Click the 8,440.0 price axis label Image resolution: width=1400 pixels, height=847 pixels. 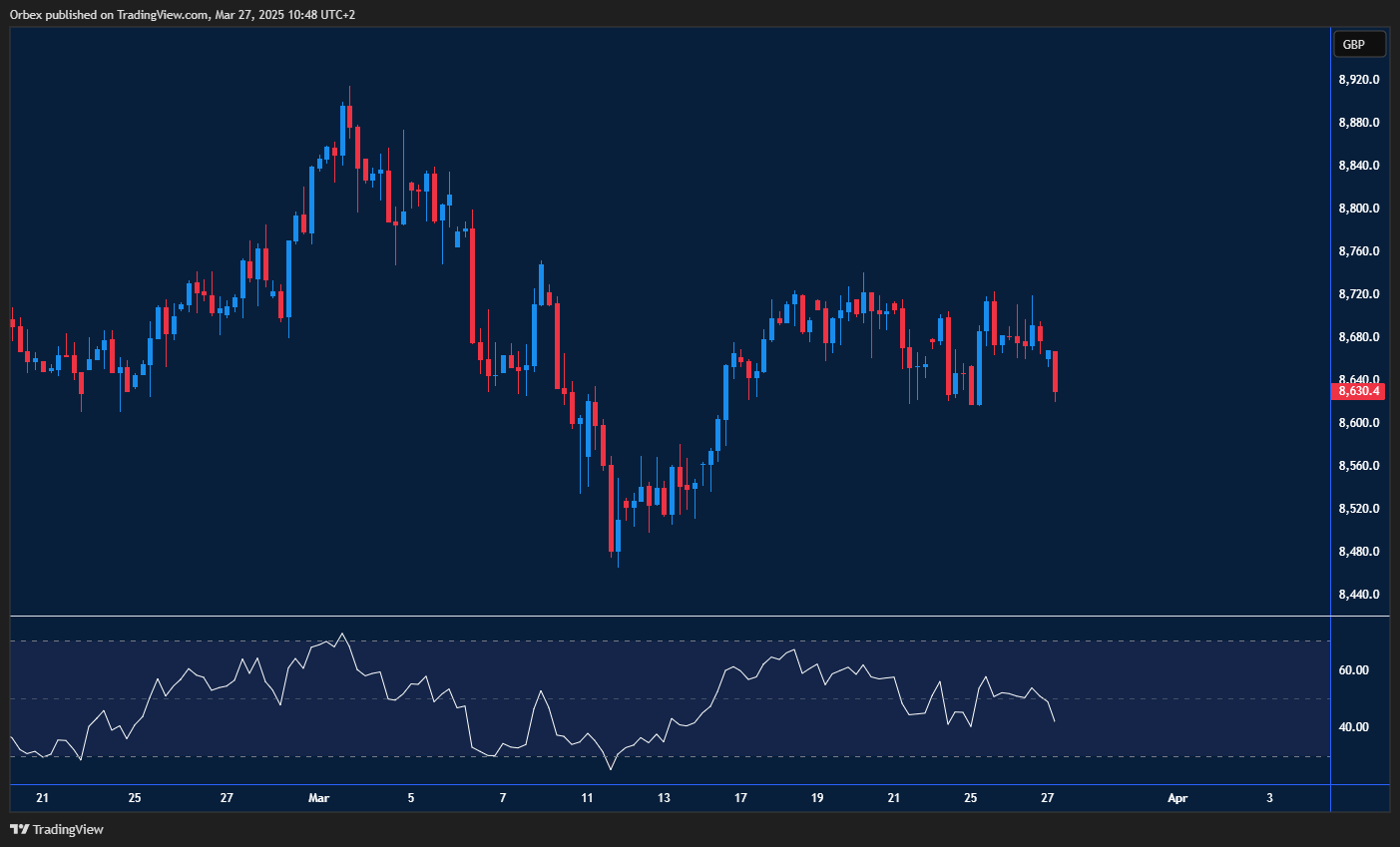1358,595
